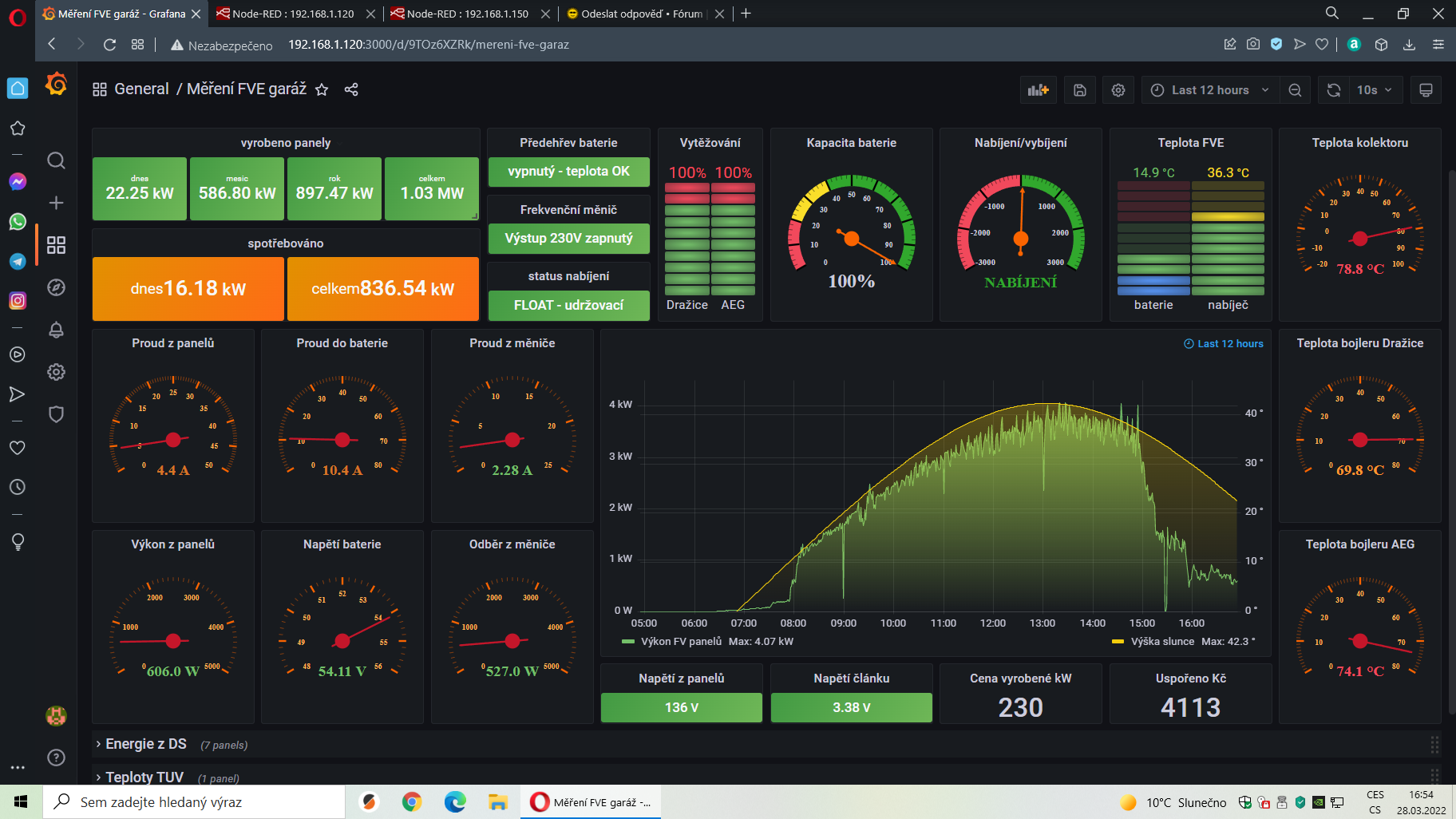Save the dashboard using the disk icon

pyautogui.click(x=1079, y=90)
